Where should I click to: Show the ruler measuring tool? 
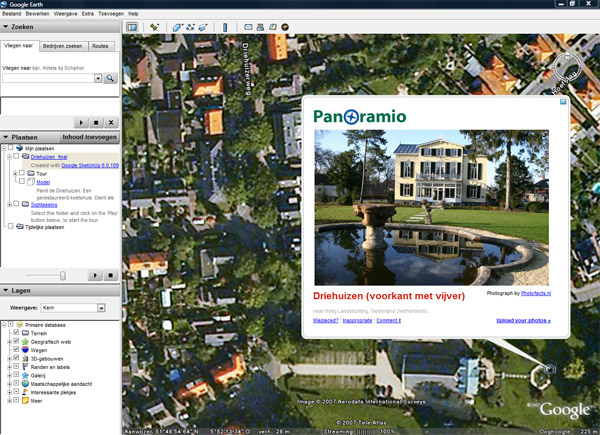225,27
